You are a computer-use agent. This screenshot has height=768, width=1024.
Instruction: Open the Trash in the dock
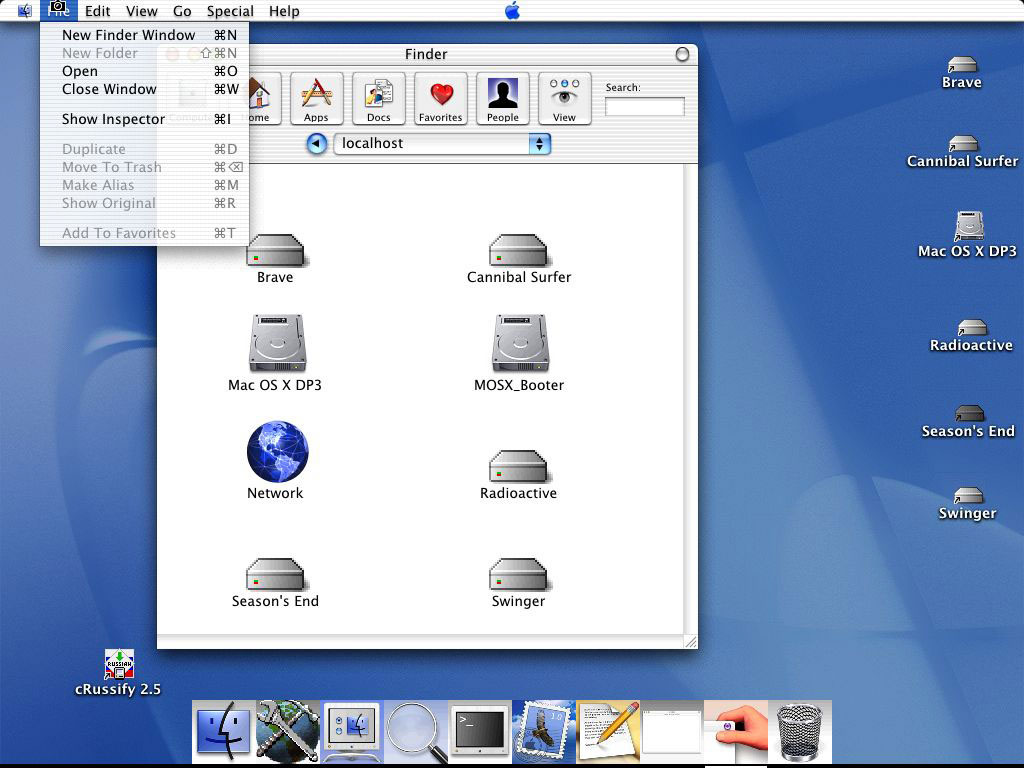800,731
